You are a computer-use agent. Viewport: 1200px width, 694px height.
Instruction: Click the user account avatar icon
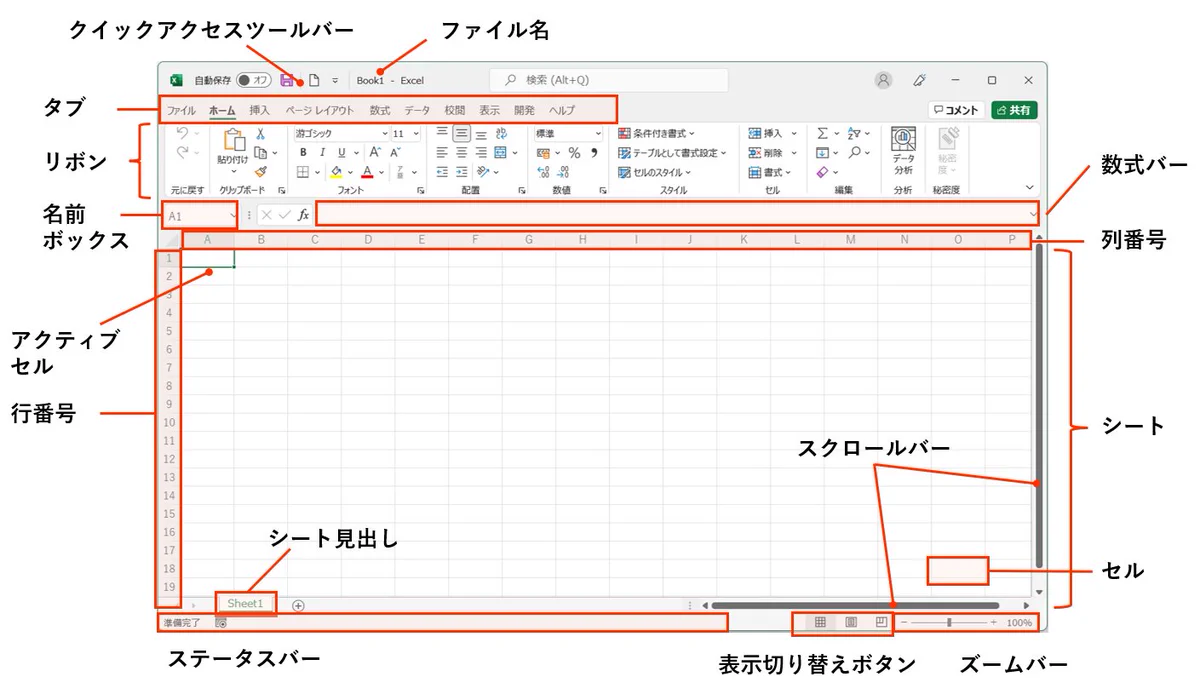(x=883, y=80)
